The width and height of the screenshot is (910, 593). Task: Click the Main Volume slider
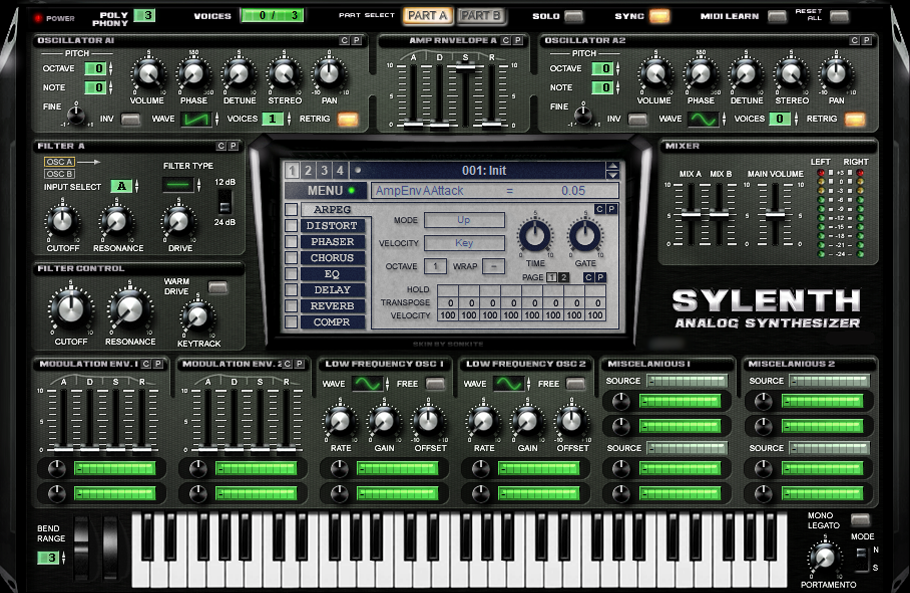[x=775, y=214]
